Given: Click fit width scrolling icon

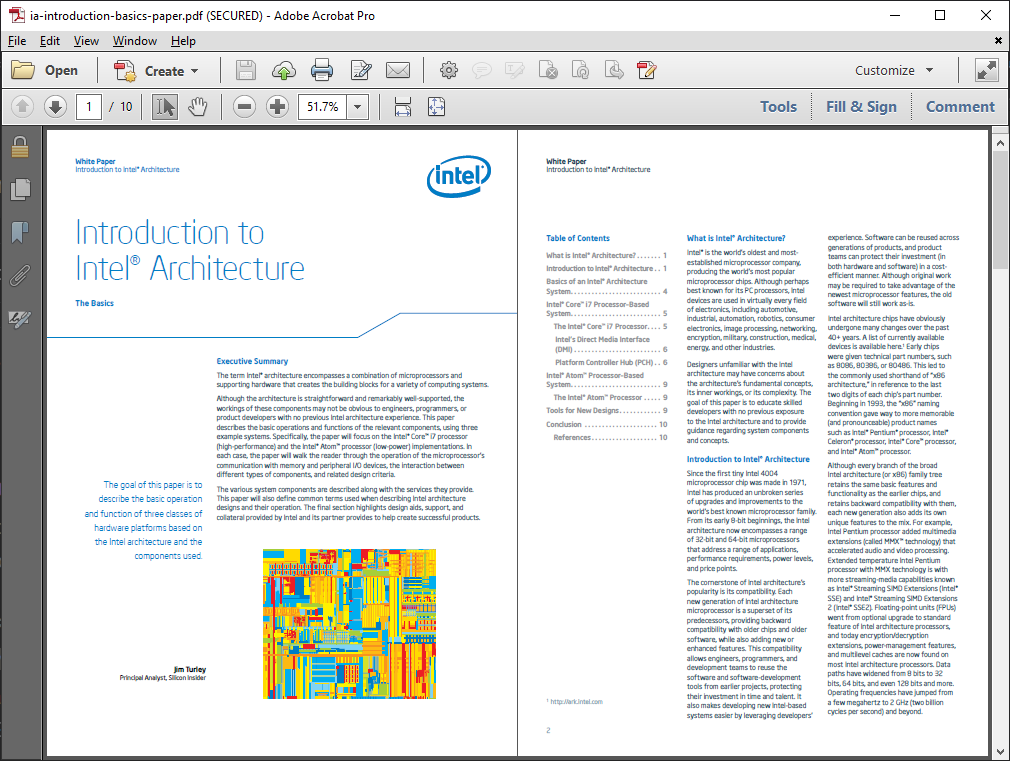Looking at the screenshot, I should (403, 107).
